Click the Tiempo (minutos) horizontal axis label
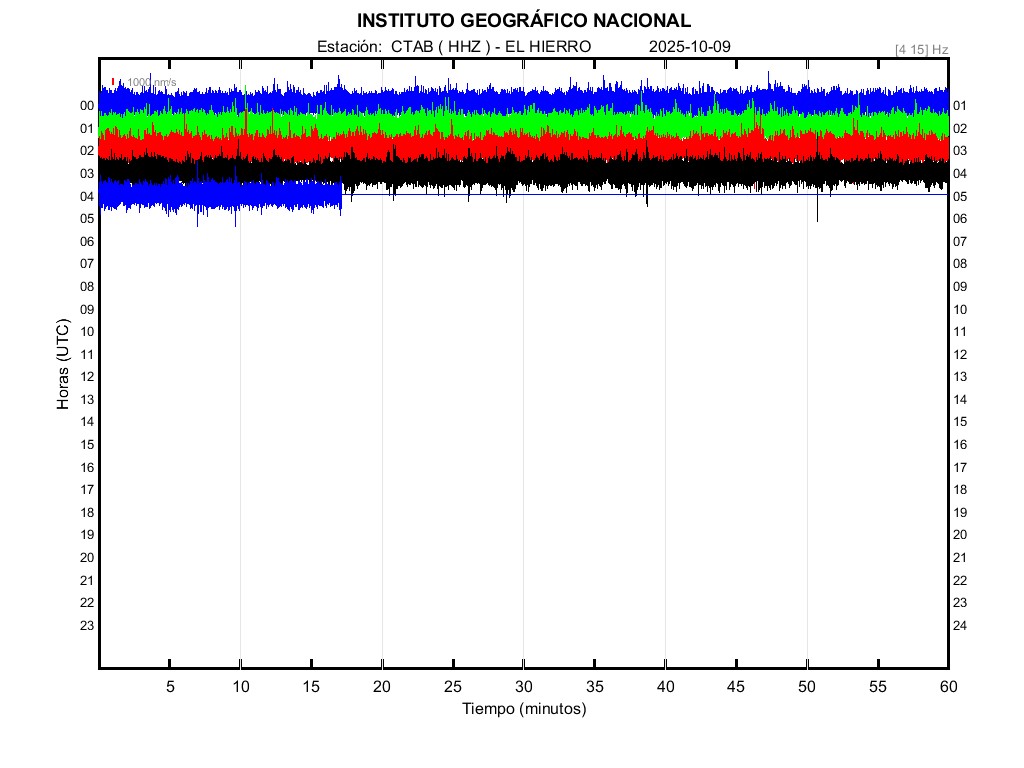Image resolution: width=1024 pixels, height=768 pixels. tap(524, 709)
